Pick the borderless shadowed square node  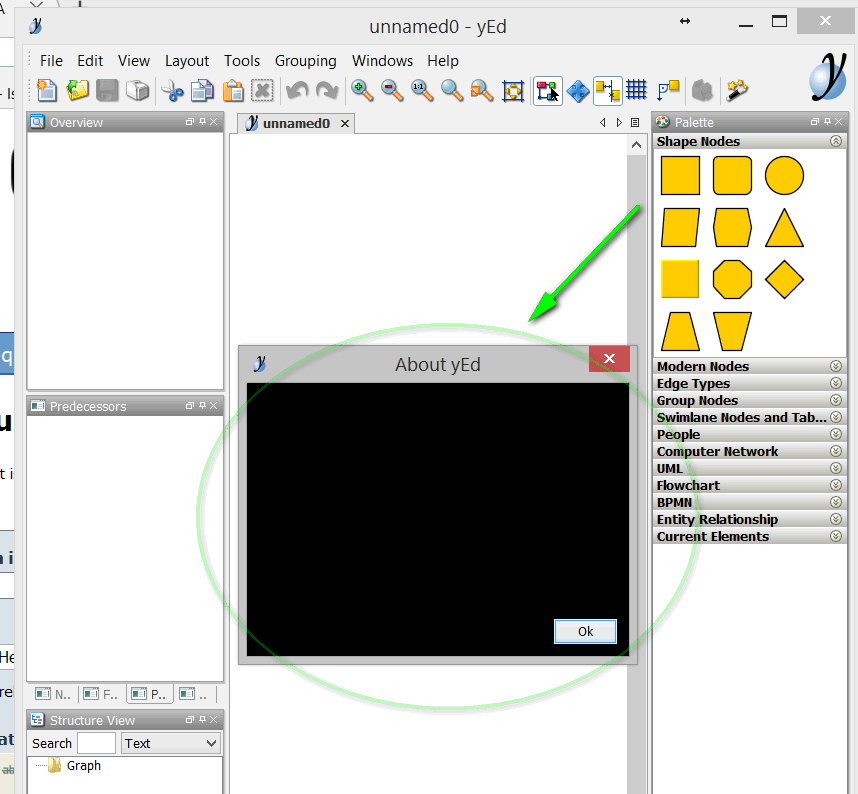[680, 280]
